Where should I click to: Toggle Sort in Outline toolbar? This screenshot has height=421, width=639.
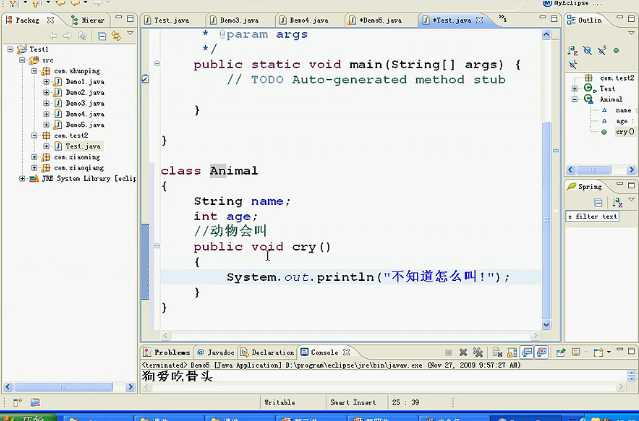pos(573,51)
